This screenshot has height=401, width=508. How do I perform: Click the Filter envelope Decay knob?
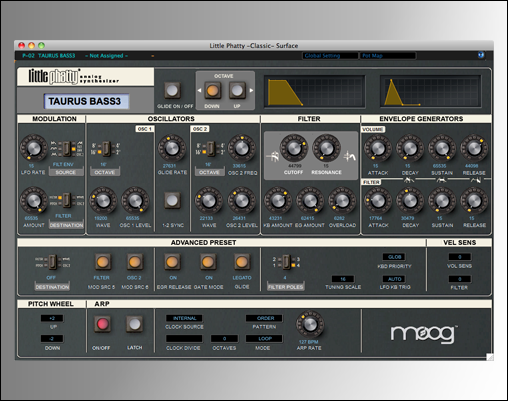coord(410,200)
